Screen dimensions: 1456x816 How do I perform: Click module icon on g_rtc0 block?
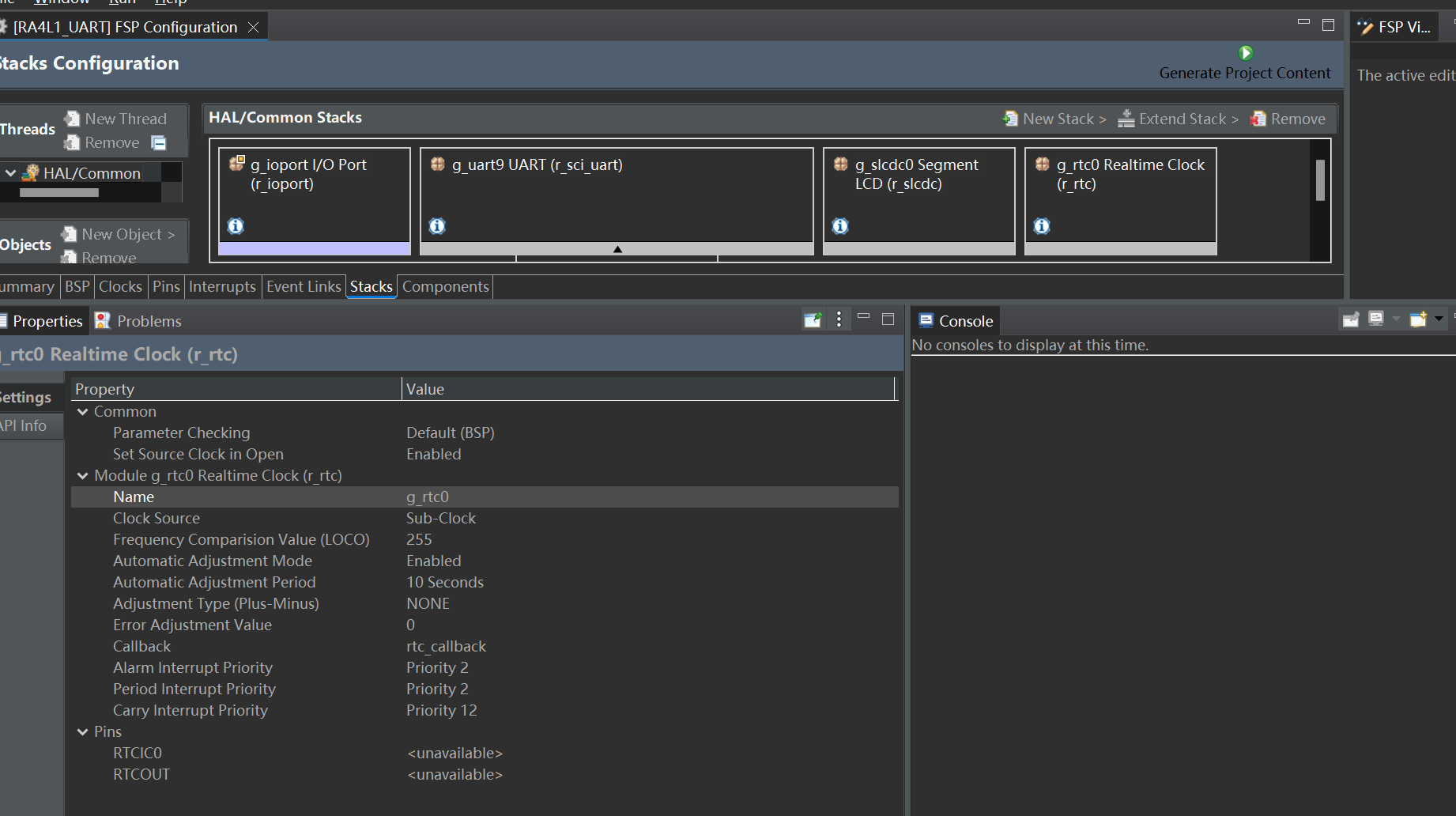pos(1043,164)
